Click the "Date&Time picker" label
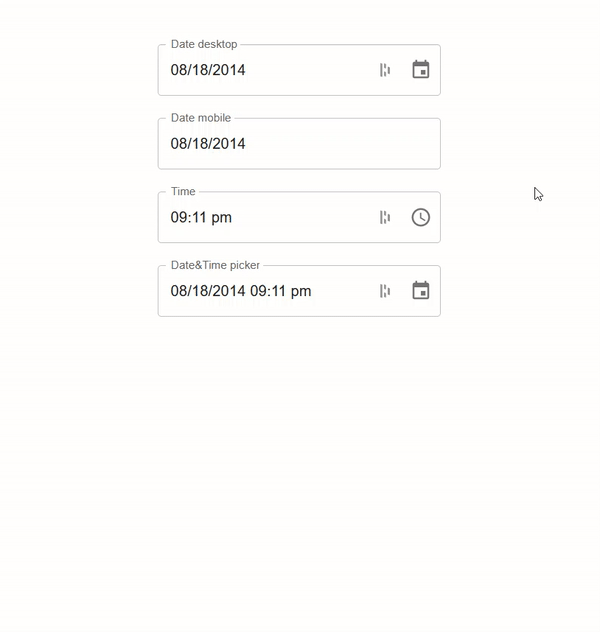The height and width of the screenshot is (632, 600). pyautogui.click(x=215, y=265)
